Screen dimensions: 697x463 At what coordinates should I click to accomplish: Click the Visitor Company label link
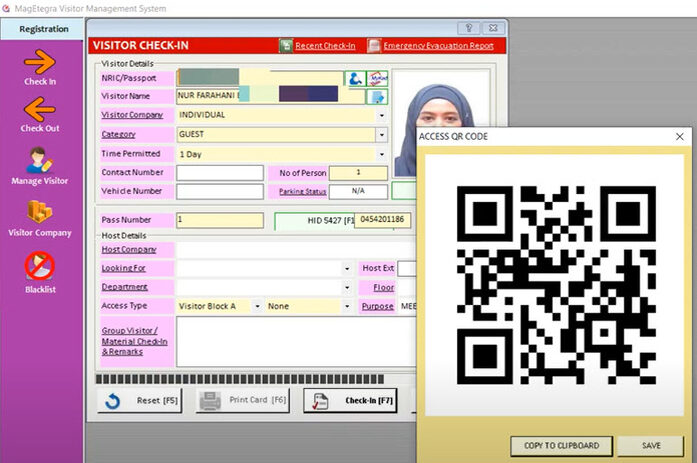tap(132, 115)
